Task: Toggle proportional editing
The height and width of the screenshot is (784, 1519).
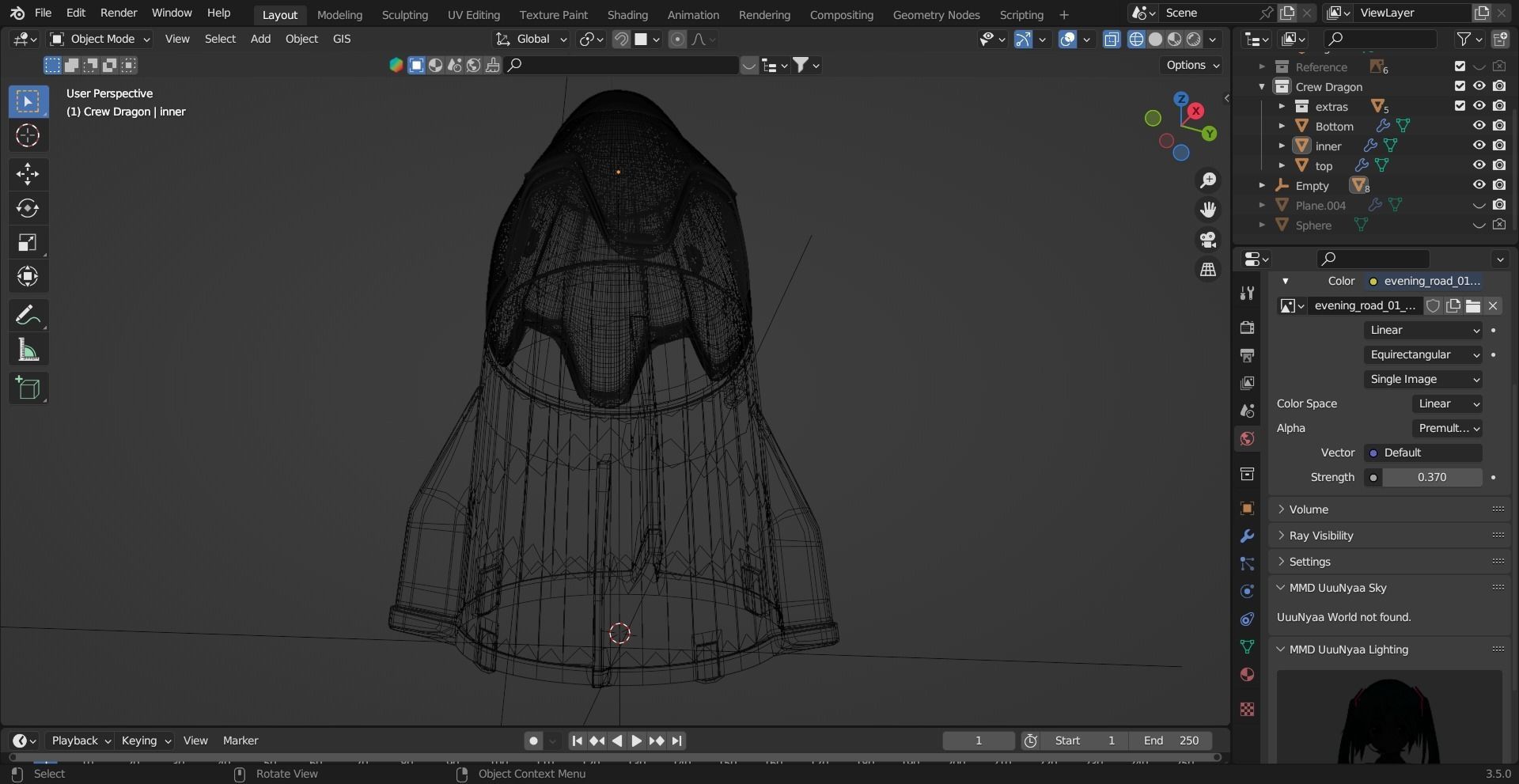Action: coord(677,39)
